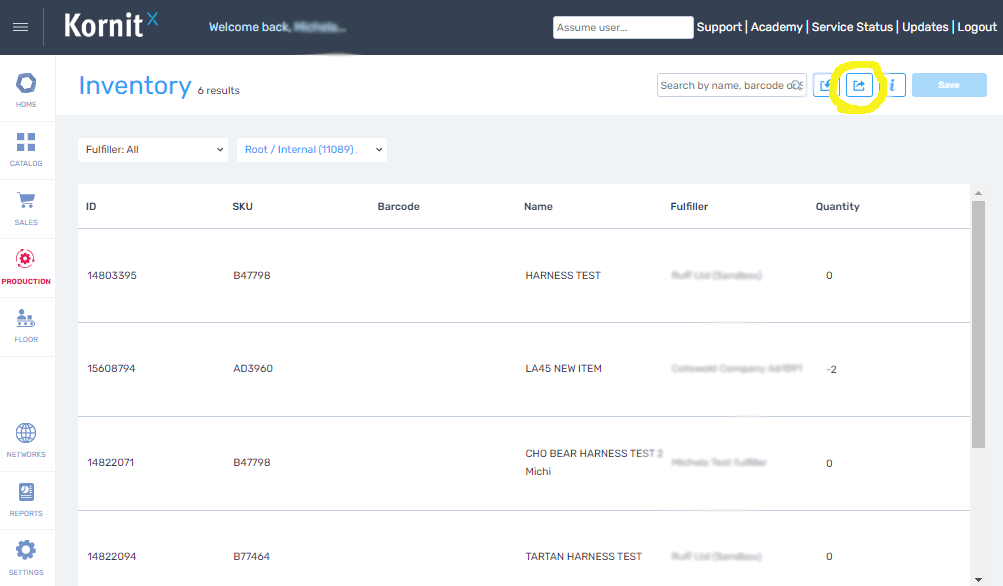Click the Quantity column header
1003x586 pixels.
837,207
